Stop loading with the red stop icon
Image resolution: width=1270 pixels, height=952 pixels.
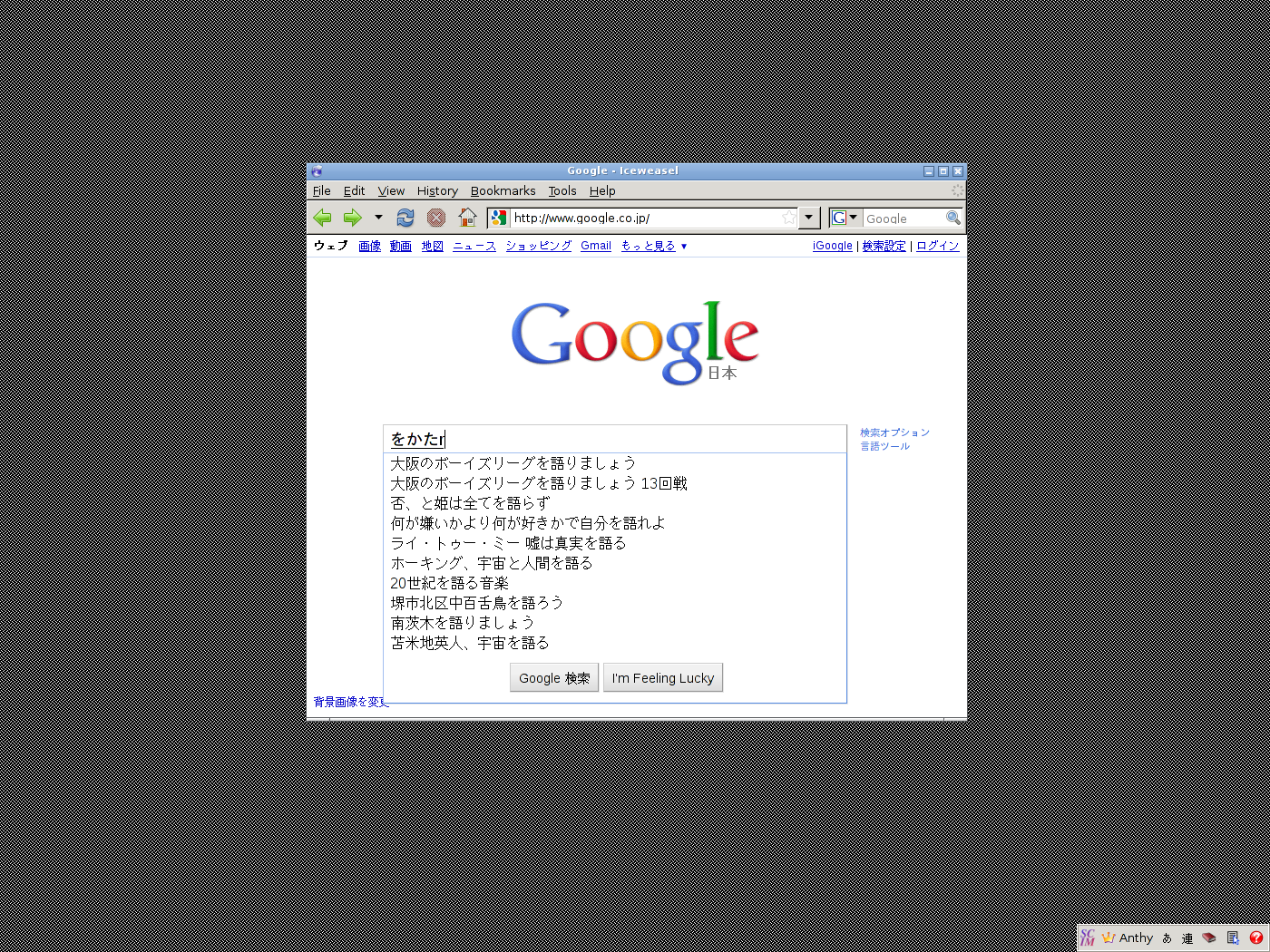[x=436, y=218]
